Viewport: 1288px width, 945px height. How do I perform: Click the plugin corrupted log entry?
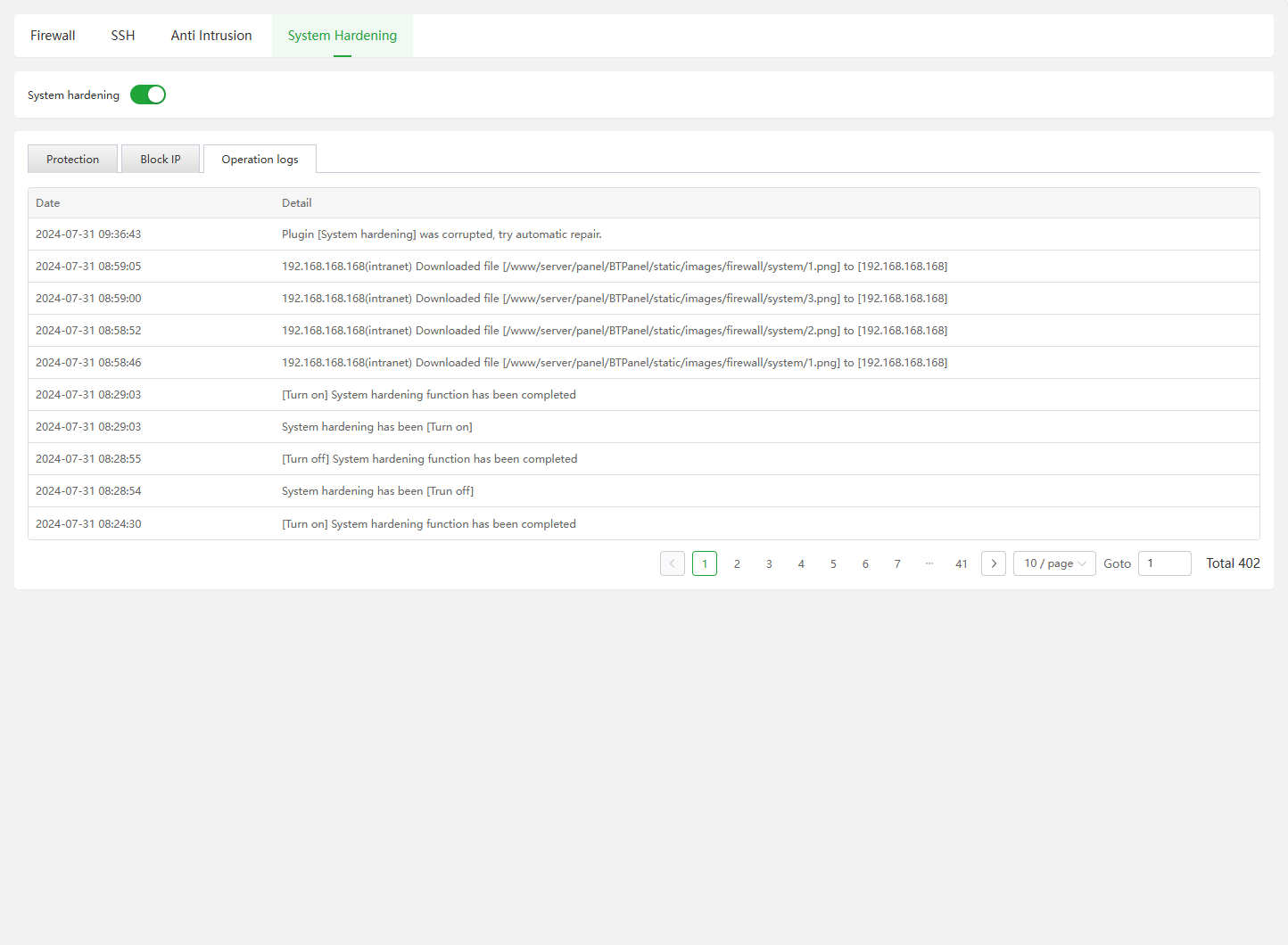pyautogui.click(x=442, y=234)
